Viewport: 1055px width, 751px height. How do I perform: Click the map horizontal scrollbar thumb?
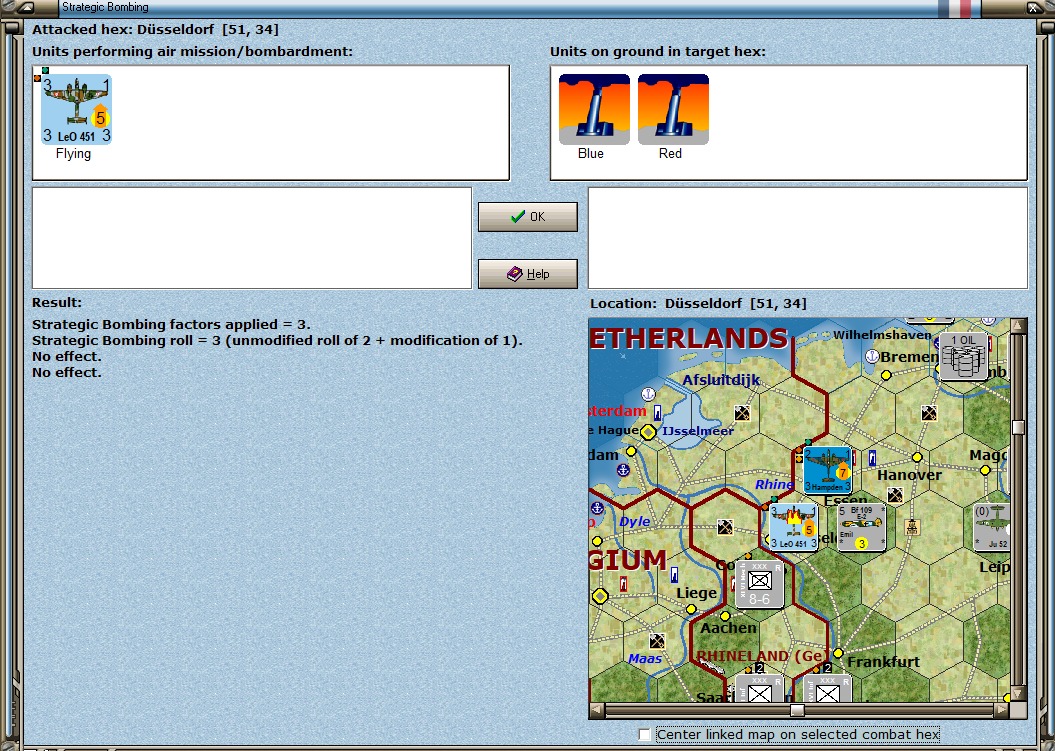click(x=797, y=710)
